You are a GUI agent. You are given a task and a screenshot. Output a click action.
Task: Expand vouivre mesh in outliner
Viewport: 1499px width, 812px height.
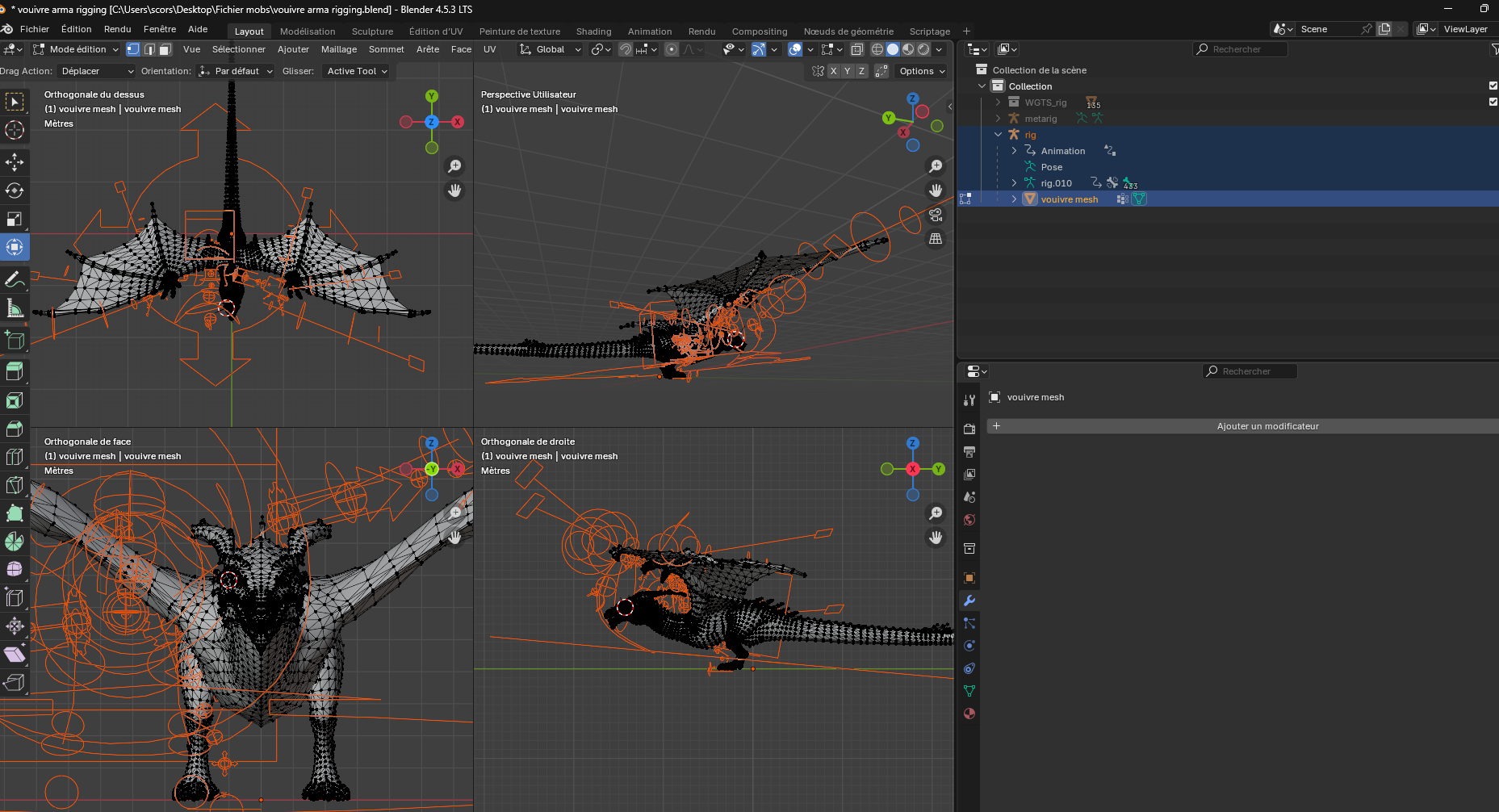[1014, 199]
